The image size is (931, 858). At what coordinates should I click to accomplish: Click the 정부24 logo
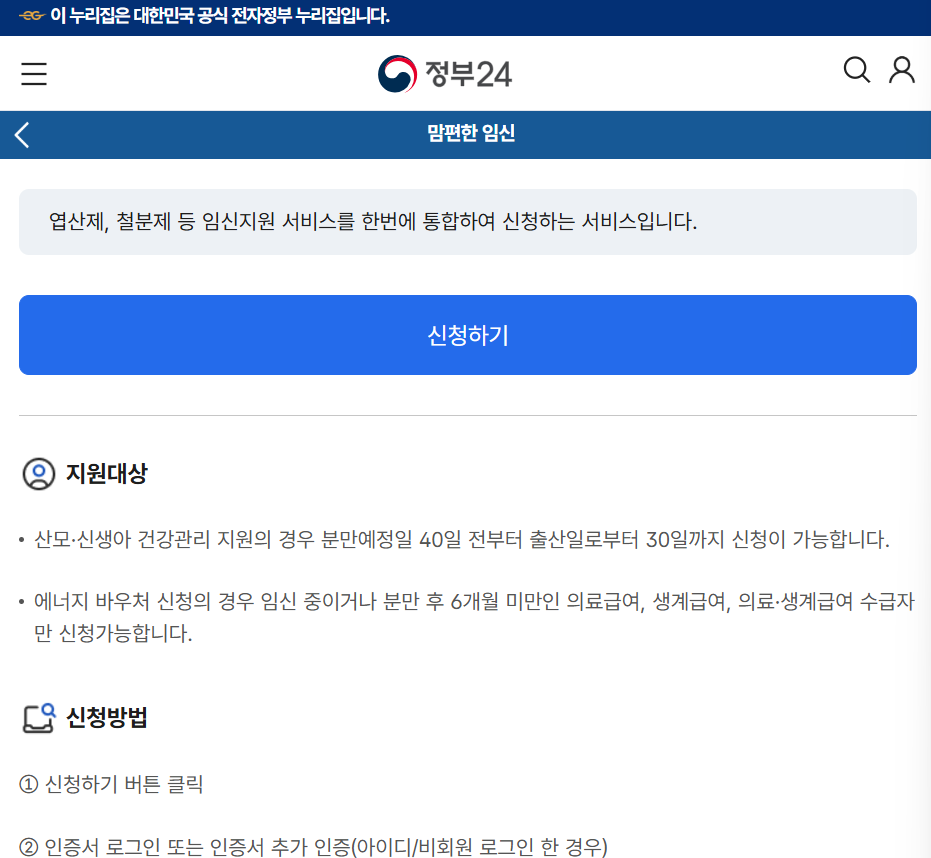(445, 74)
